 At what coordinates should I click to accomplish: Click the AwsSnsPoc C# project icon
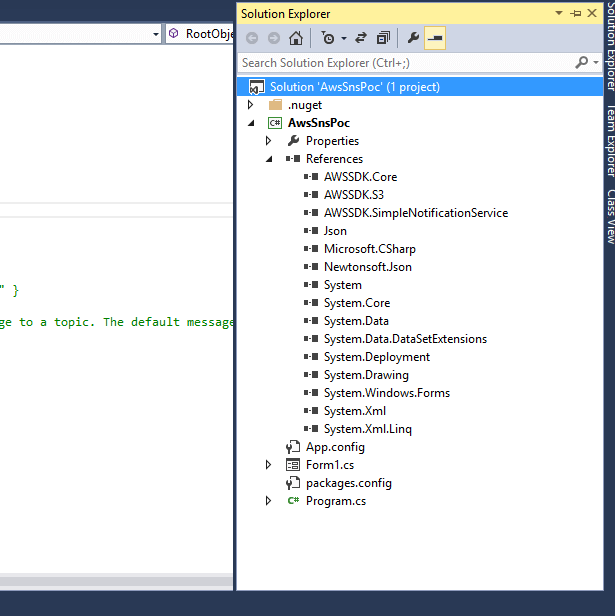pos(275,123)
